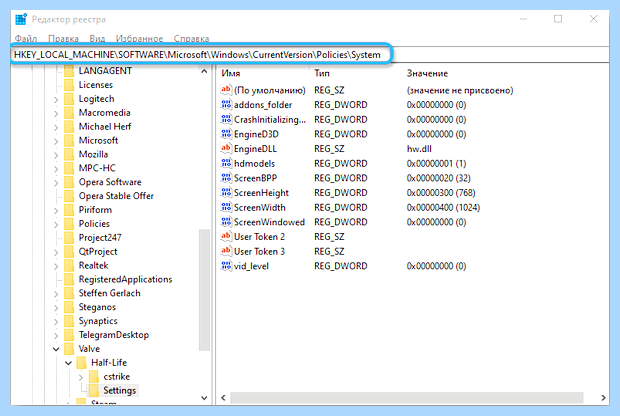The height and width of the screenshot is (416, 620).
Task: Expand the Realtek tree node
Action: tap(56, 266)
